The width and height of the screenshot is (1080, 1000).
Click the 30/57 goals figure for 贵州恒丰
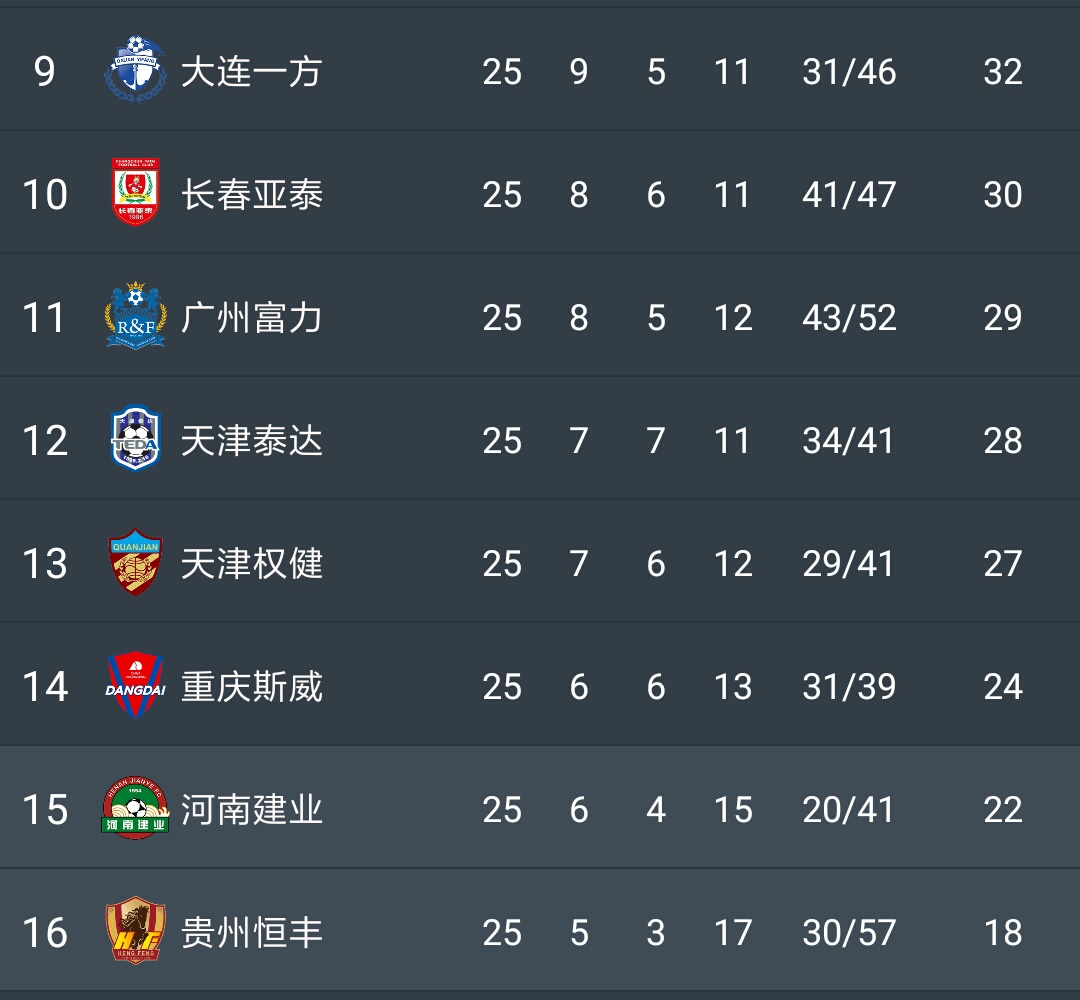(x=848, y=933)
